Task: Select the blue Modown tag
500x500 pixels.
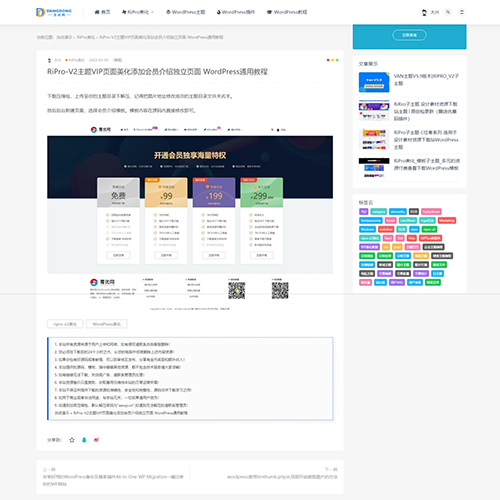Action: (x=367, y=229)
